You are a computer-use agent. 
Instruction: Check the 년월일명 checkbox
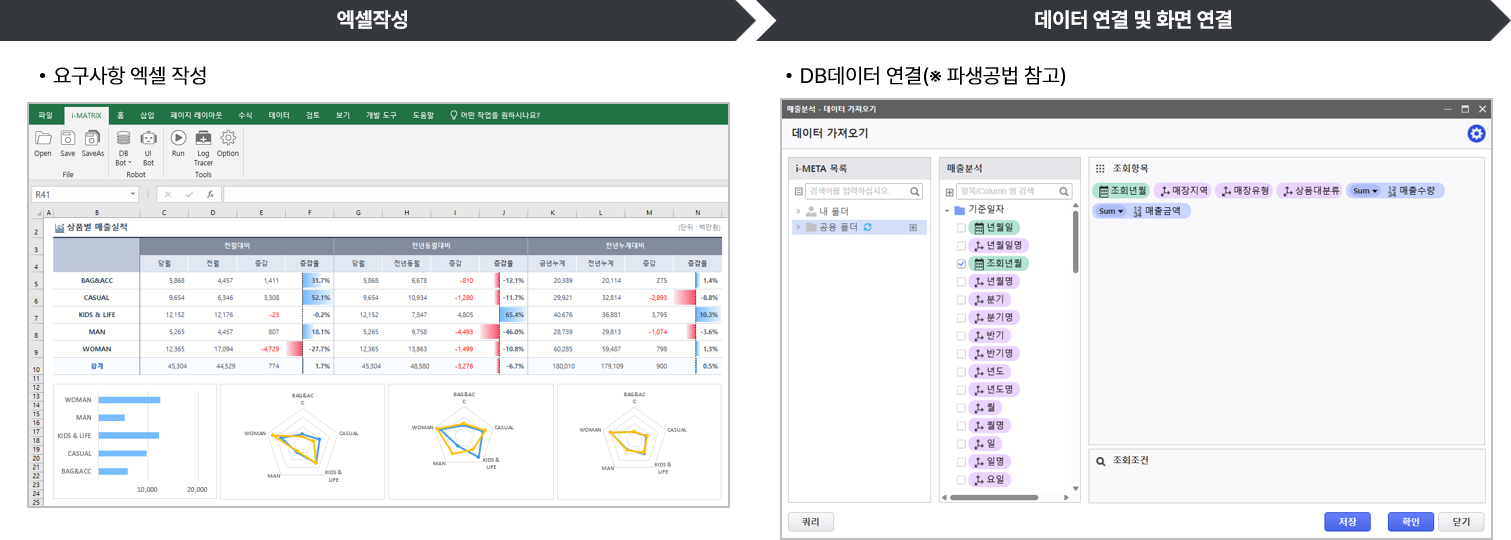click(x=961, y=246)
